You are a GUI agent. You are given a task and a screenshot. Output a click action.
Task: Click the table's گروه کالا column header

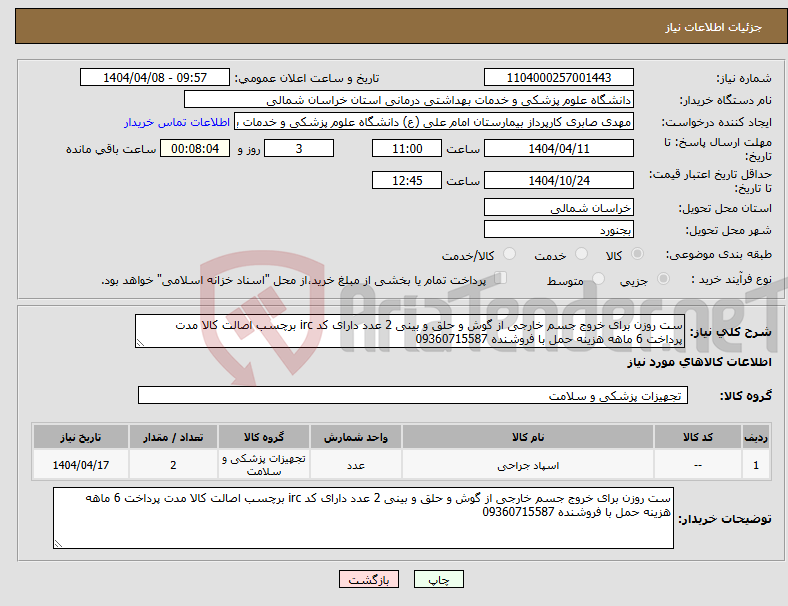pos(264,437)
